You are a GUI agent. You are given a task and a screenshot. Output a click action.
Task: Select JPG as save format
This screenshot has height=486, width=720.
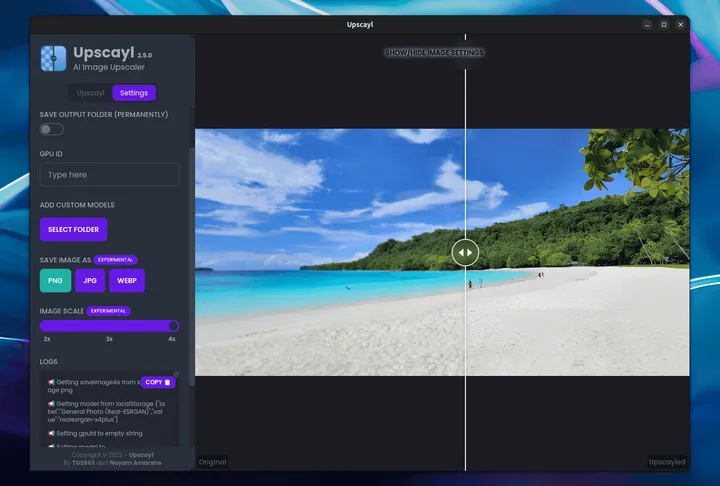point(90,281)
